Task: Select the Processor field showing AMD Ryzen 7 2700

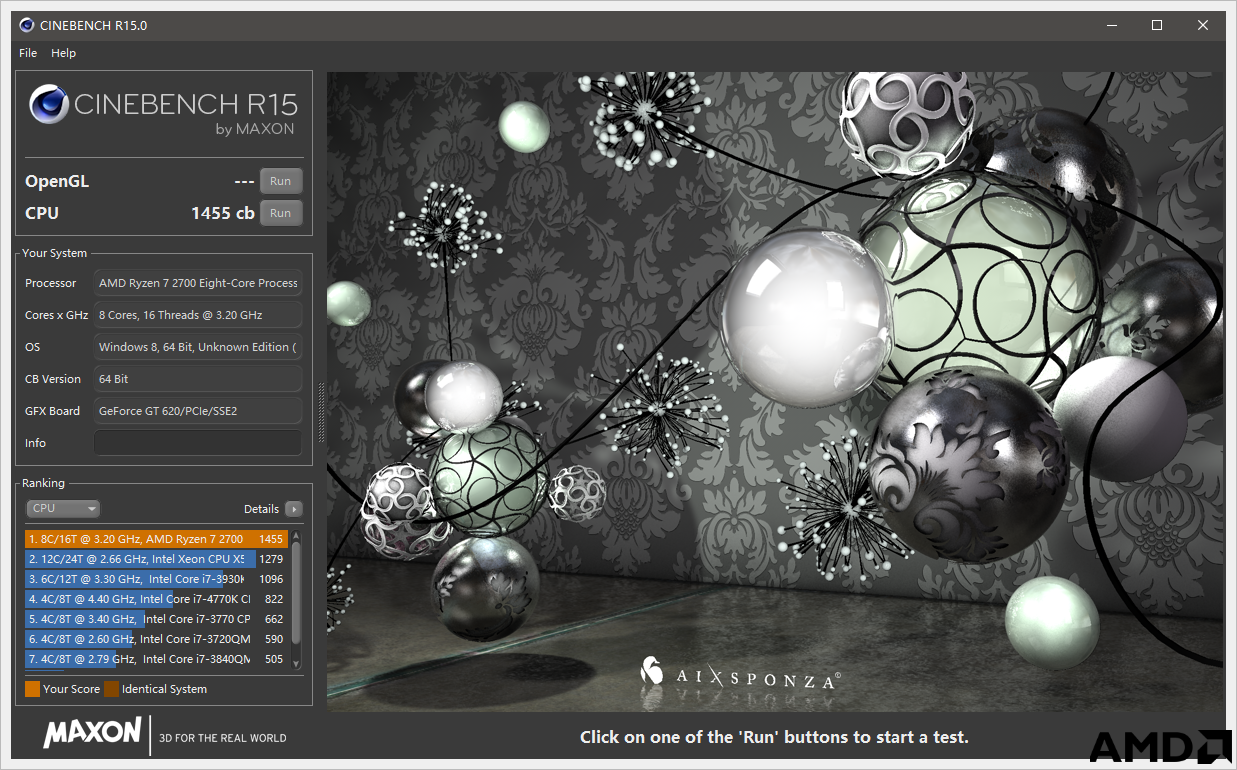Action: click(x=198, y=283)
